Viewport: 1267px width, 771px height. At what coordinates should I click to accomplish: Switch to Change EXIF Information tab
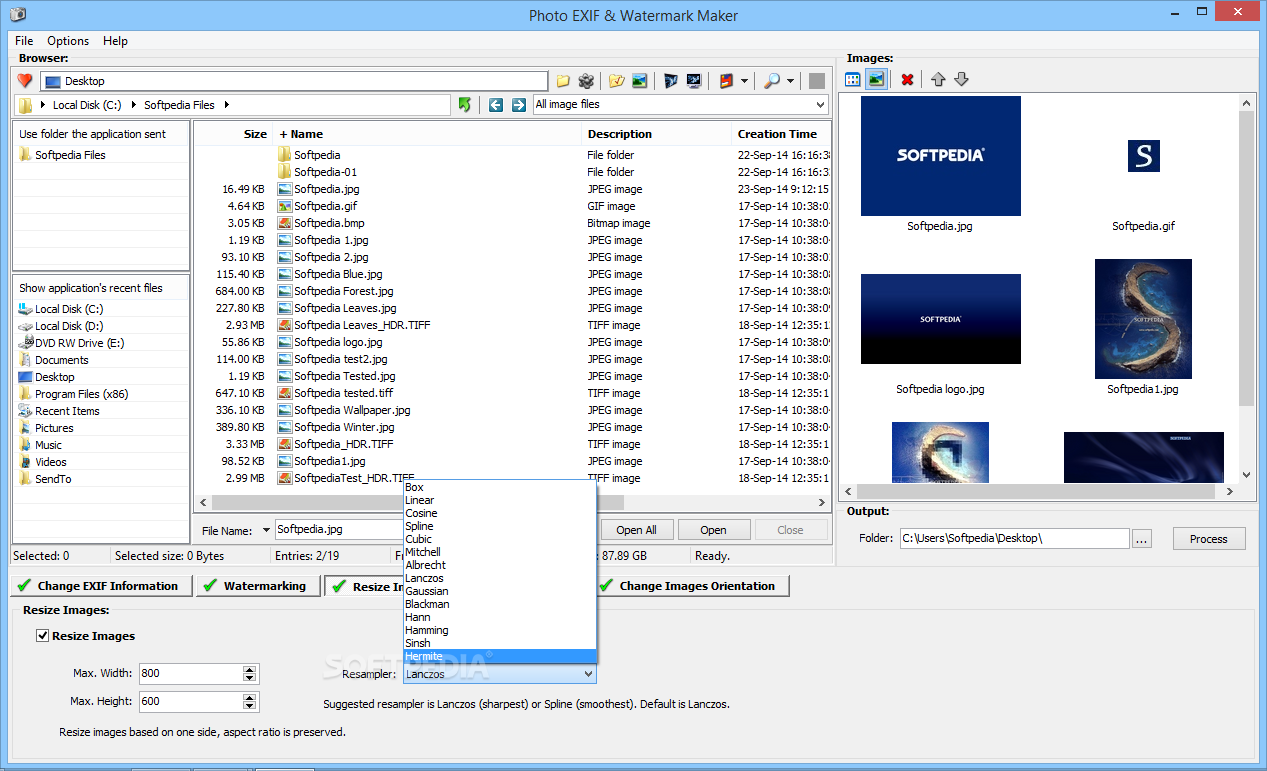[x=101, y=586]
